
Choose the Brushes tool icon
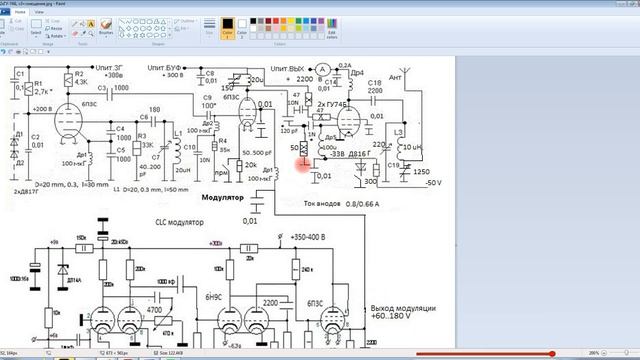(x=106, y=24)
